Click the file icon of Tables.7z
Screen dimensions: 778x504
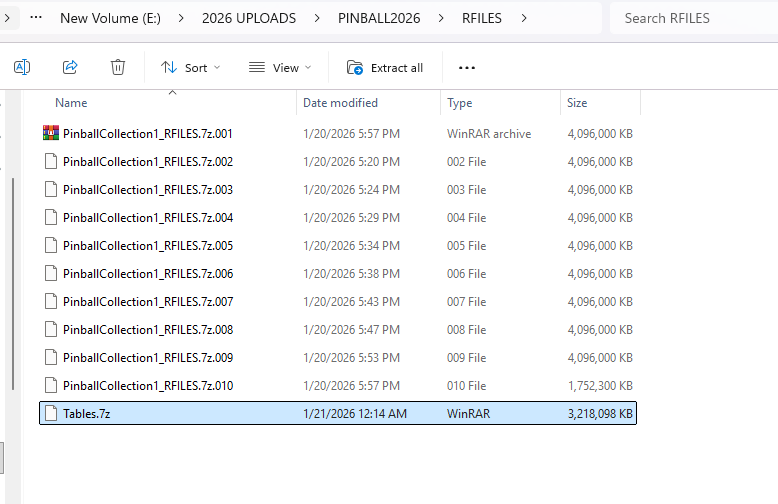click(51, 413)
